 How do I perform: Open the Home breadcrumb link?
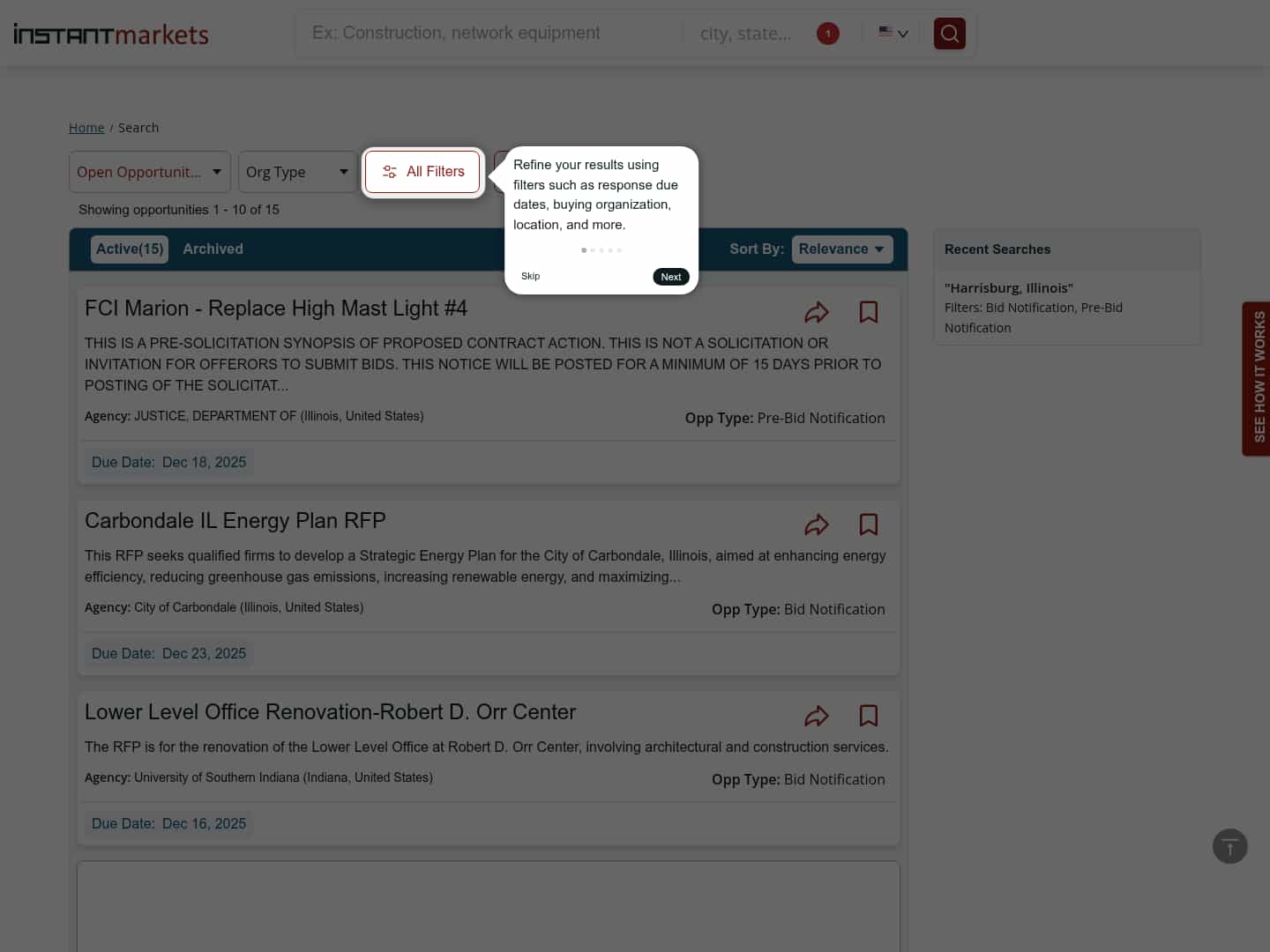(86, 127)
